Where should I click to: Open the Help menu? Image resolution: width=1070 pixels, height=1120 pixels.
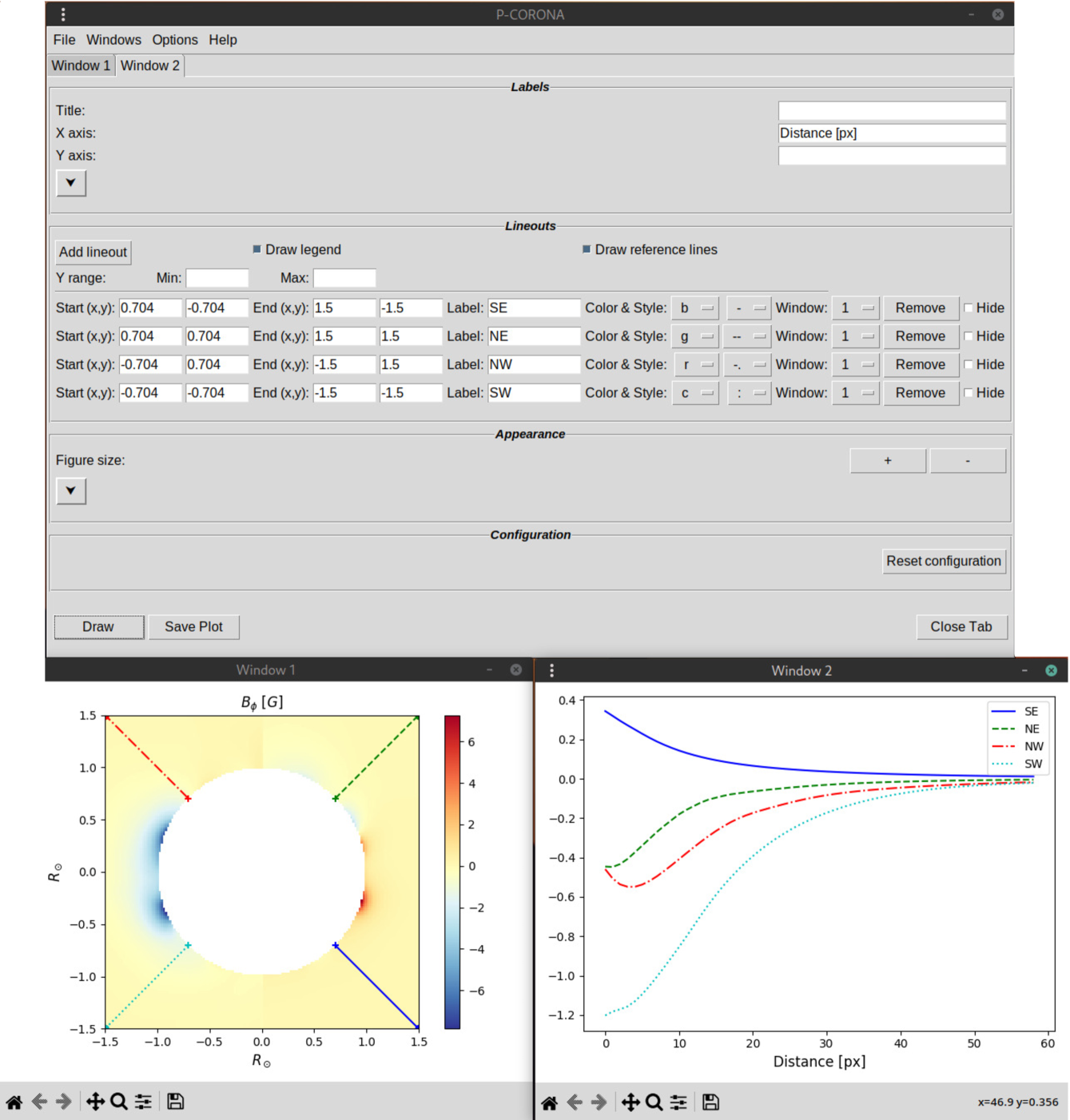223,40
